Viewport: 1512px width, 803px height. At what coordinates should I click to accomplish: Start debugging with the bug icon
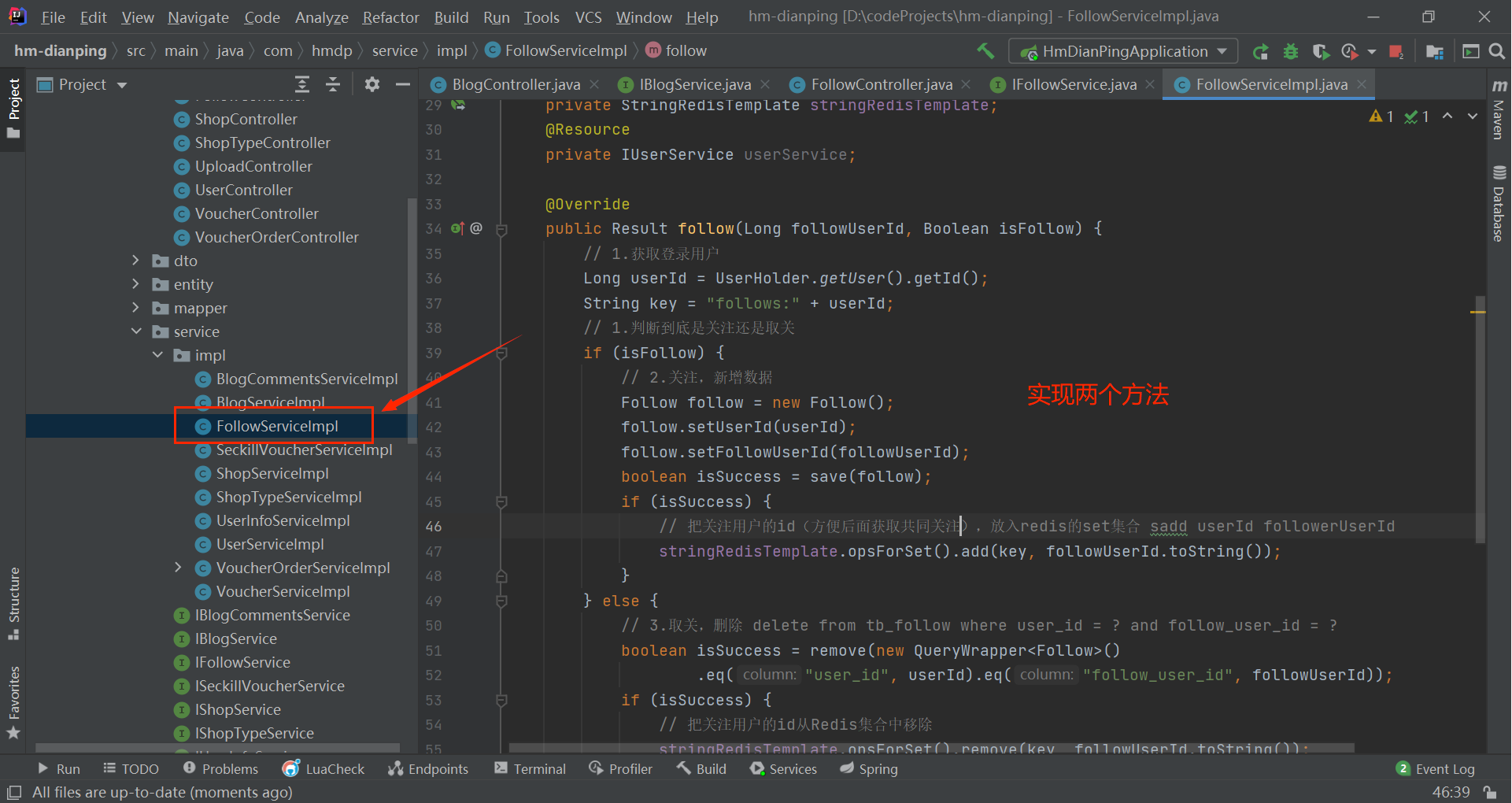(1291, 51)
